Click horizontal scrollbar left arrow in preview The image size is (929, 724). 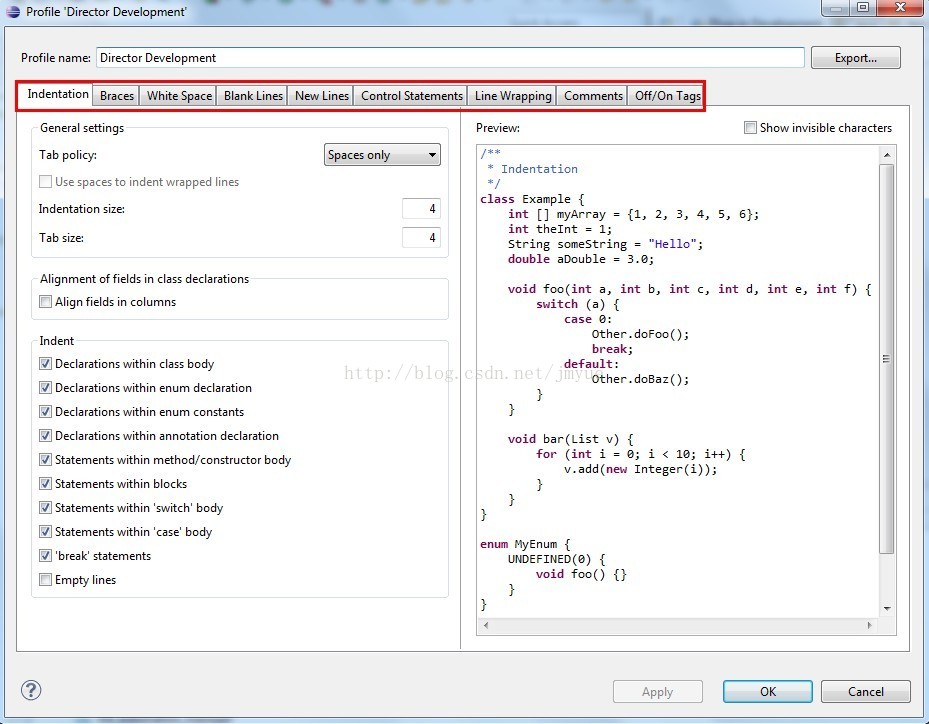pyautogui.click(x=486, y=625)
